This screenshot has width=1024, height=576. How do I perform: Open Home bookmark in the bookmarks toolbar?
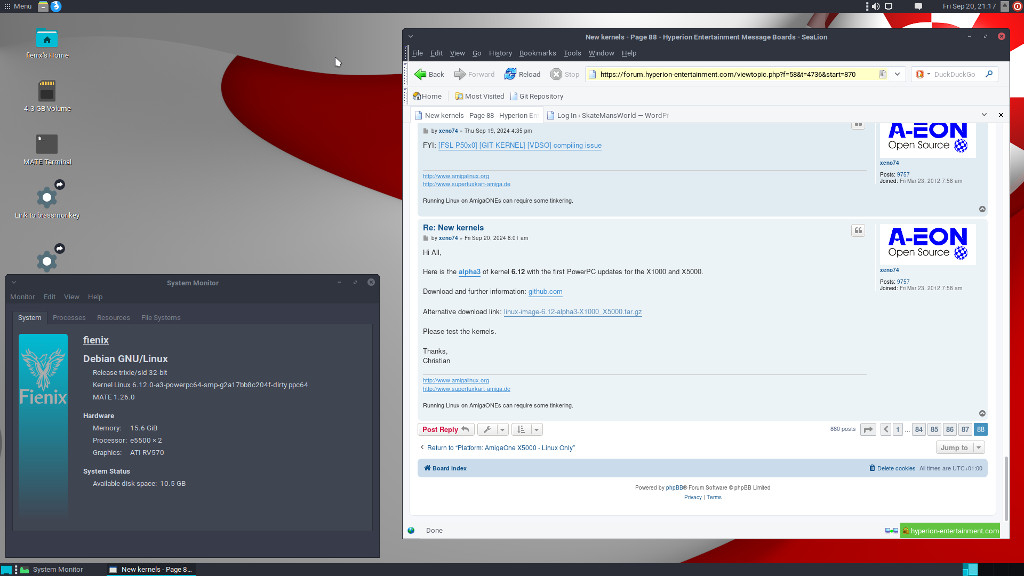click(x=427, y=96)
